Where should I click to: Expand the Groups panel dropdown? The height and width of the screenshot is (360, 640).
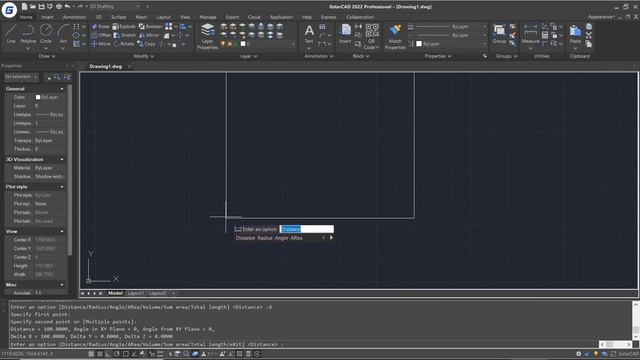507,56
